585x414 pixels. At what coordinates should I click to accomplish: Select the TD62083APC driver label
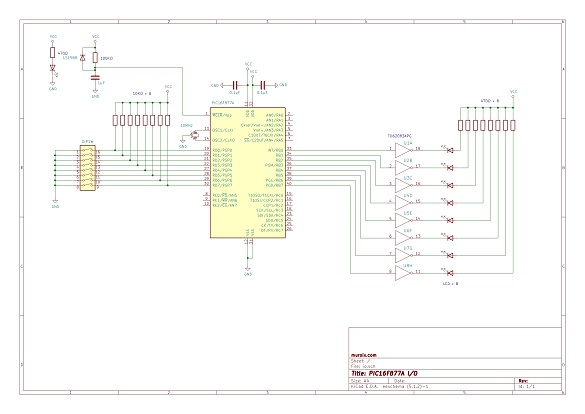point(400,137)
